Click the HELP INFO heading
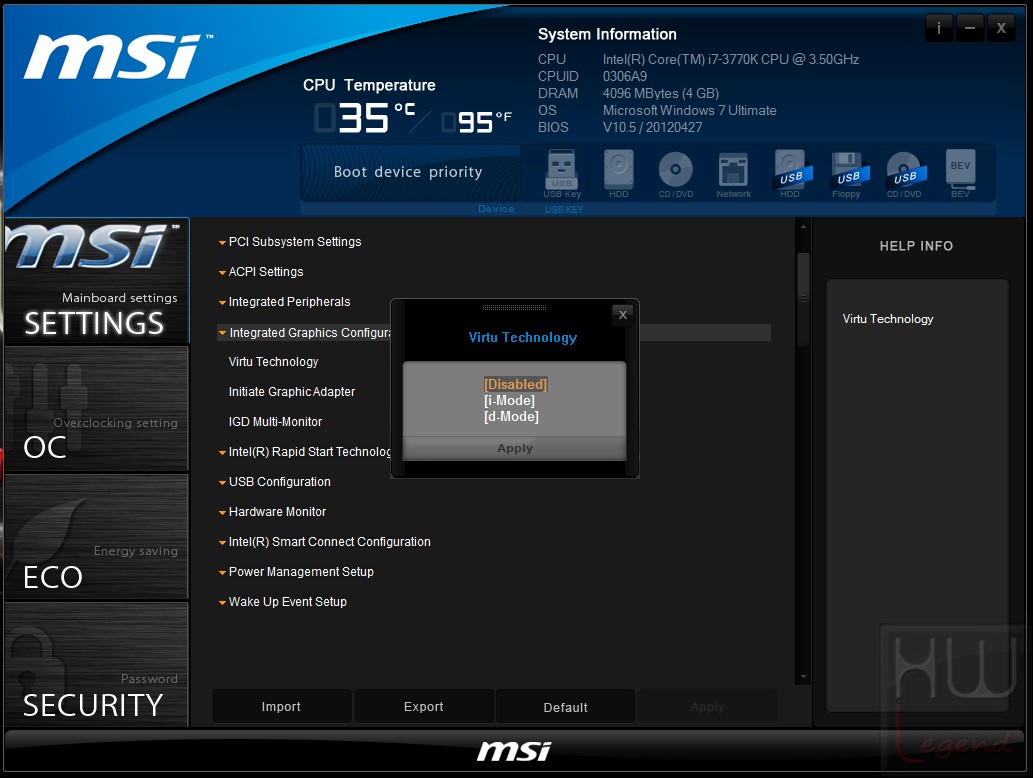1033x778 pixels. (x=916, y=246)
